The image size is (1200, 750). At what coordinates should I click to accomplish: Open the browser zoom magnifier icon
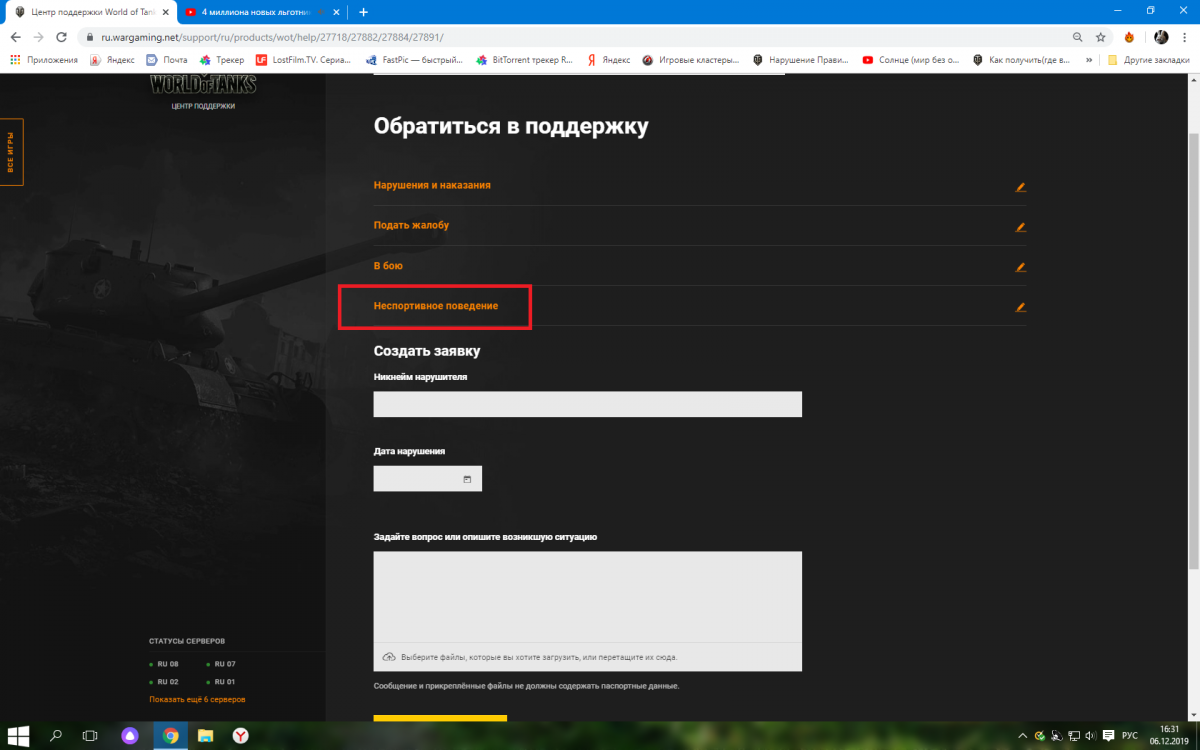click(x=1077, y=37)
